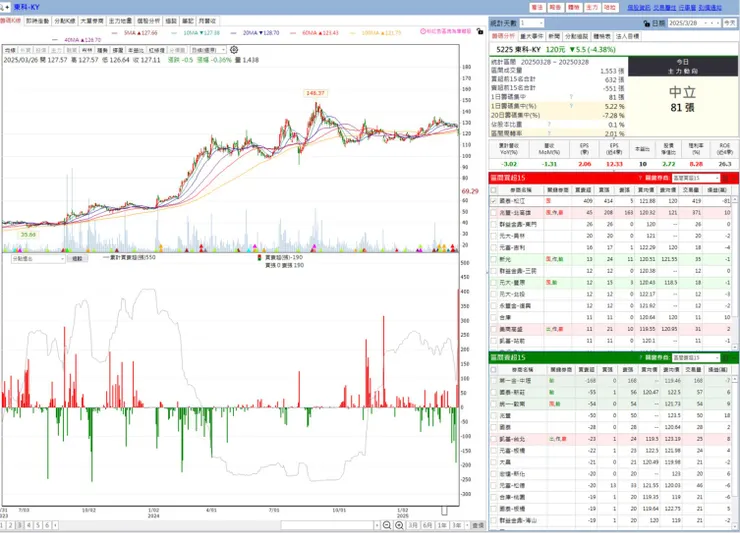Click inside the bottom search input box

click(x=328, y=525)
